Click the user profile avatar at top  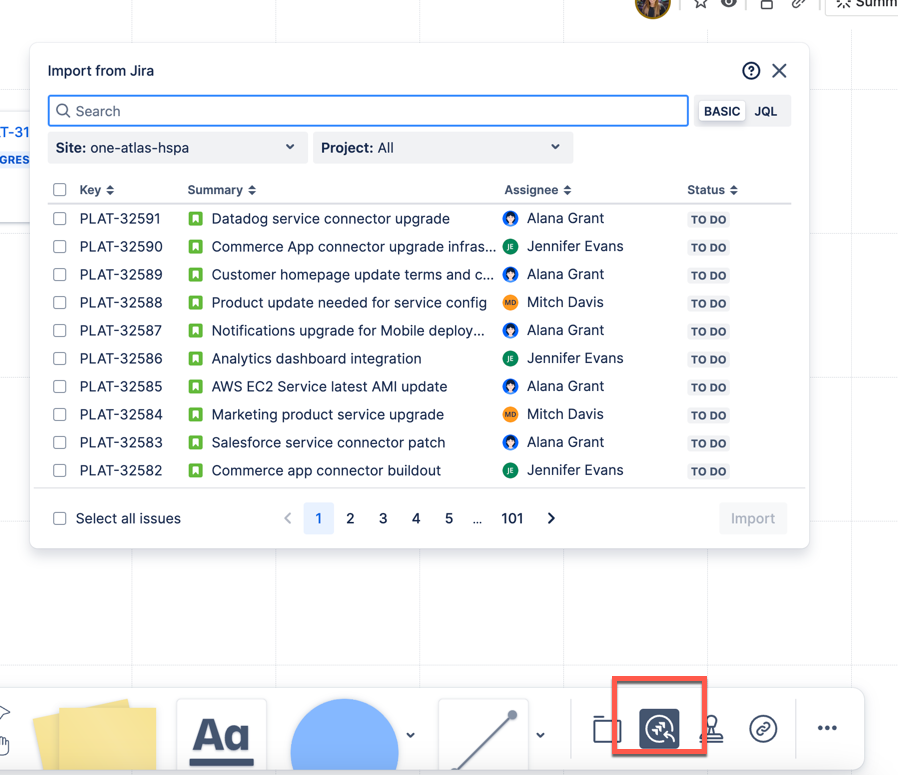point(652,8)
